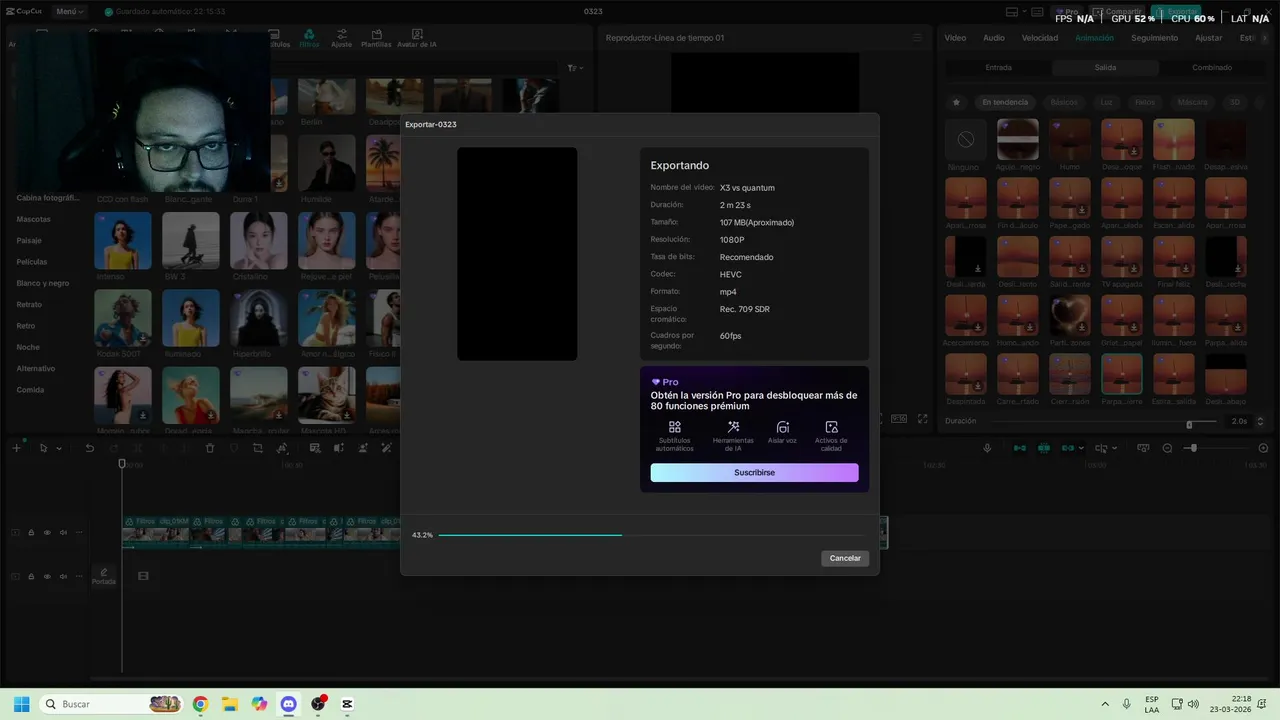This screenshot has height=720, width=1280.
Task: Switch to the Video inspector tab
Action: tap(955, 38)
